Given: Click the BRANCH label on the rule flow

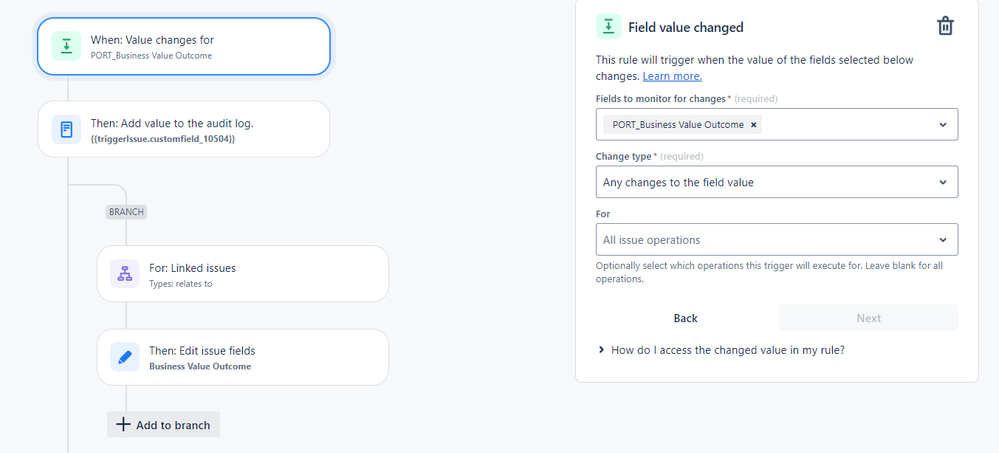Looking at the screenshot, I should pos(127,212).
